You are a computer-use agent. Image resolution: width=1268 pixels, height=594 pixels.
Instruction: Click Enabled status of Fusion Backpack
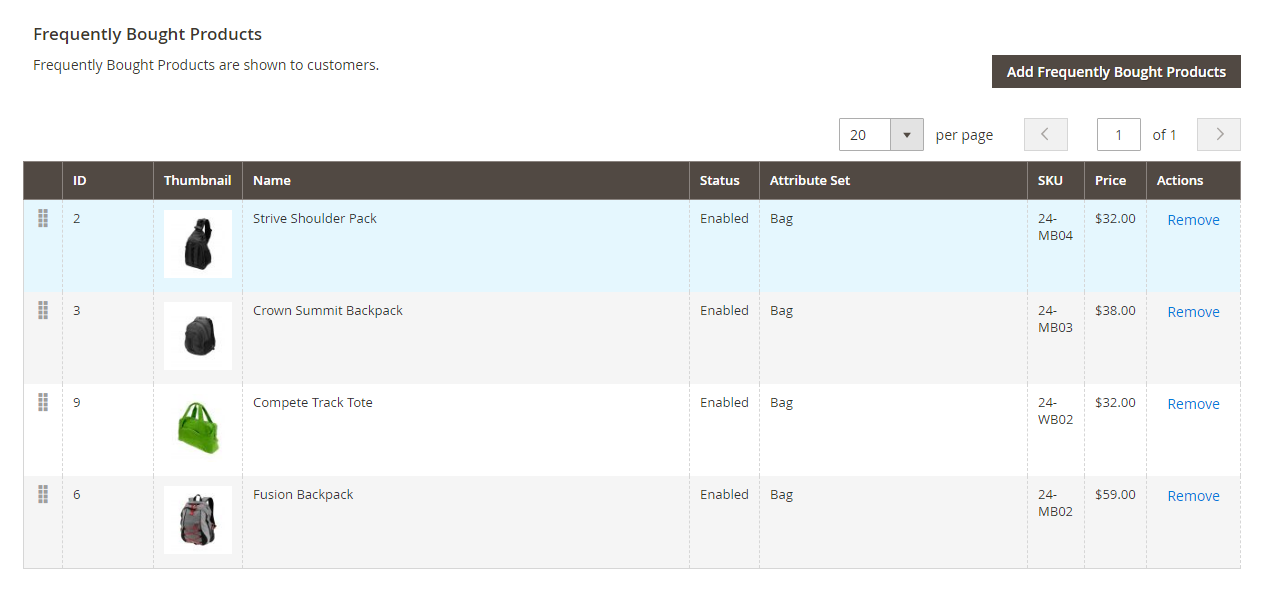pyautogui.click(x=724, y=494)
